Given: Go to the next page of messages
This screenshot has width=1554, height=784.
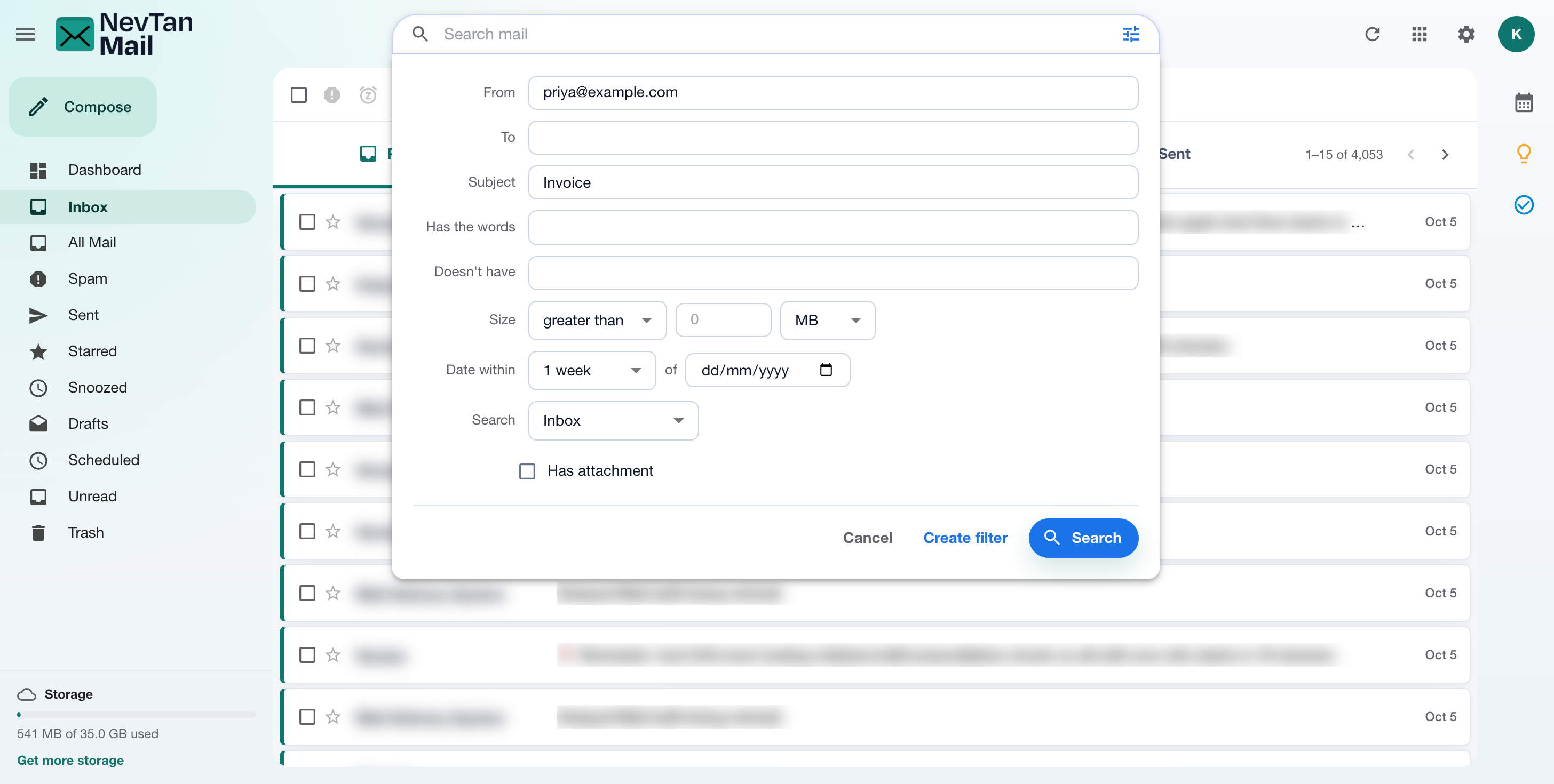Looking at the screenshot, I should point(1446,154).
